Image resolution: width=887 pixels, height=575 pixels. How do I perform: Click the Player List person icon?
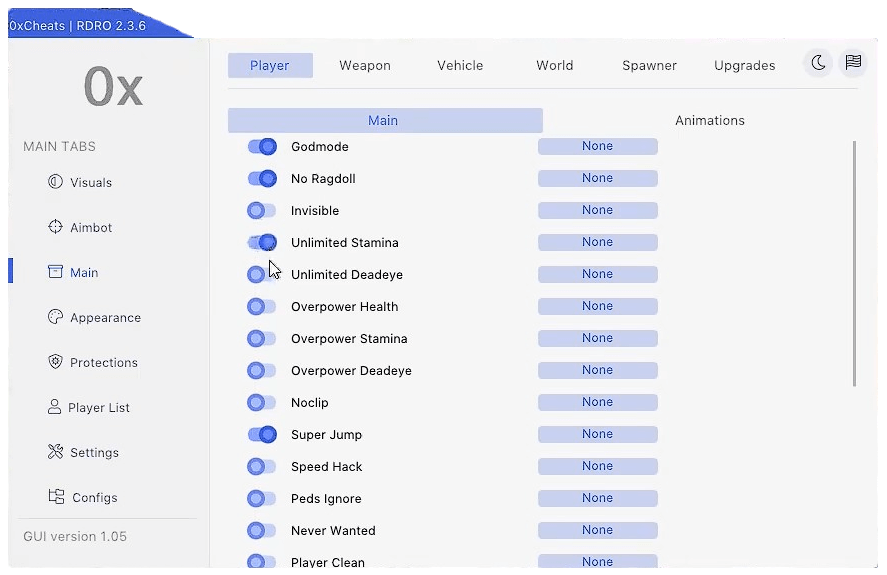pos(54,407)
